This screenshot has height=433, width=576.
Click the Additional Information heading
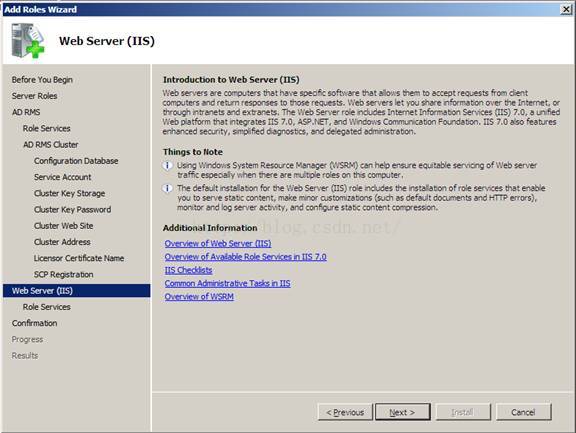click(210, 228)
